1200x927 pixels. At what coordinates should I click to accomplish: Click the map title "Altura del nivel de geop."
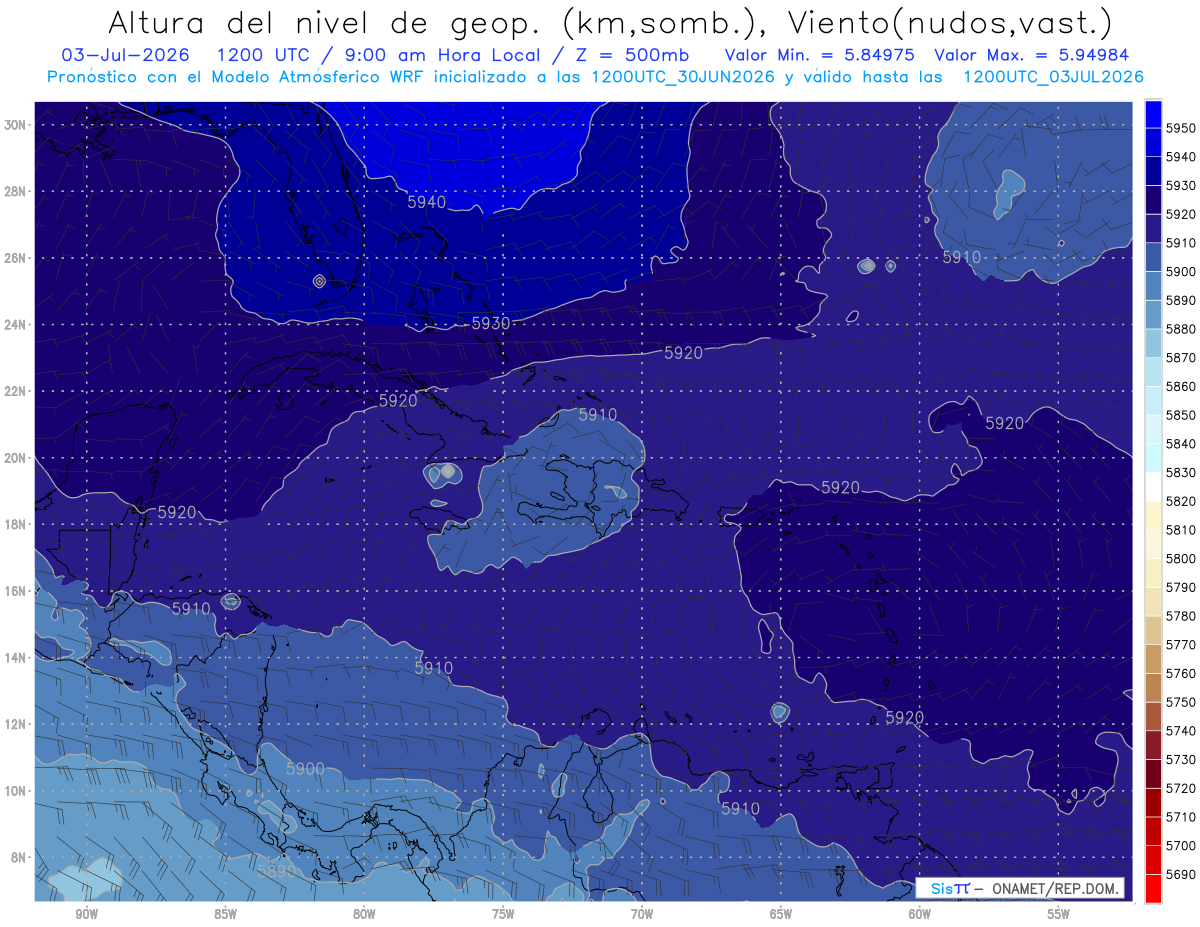[x=323, y=22]
